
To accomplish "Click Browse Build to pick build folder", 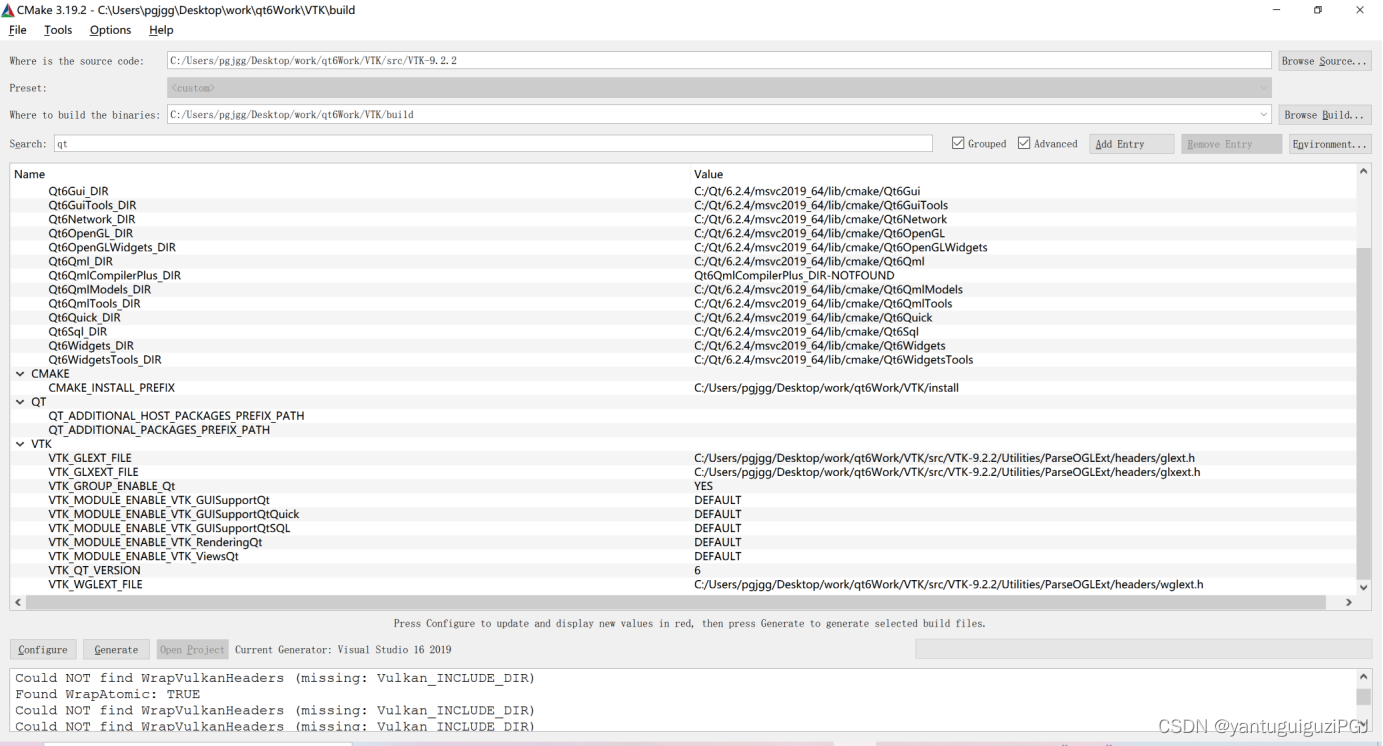I will (x=1325, y=114).
